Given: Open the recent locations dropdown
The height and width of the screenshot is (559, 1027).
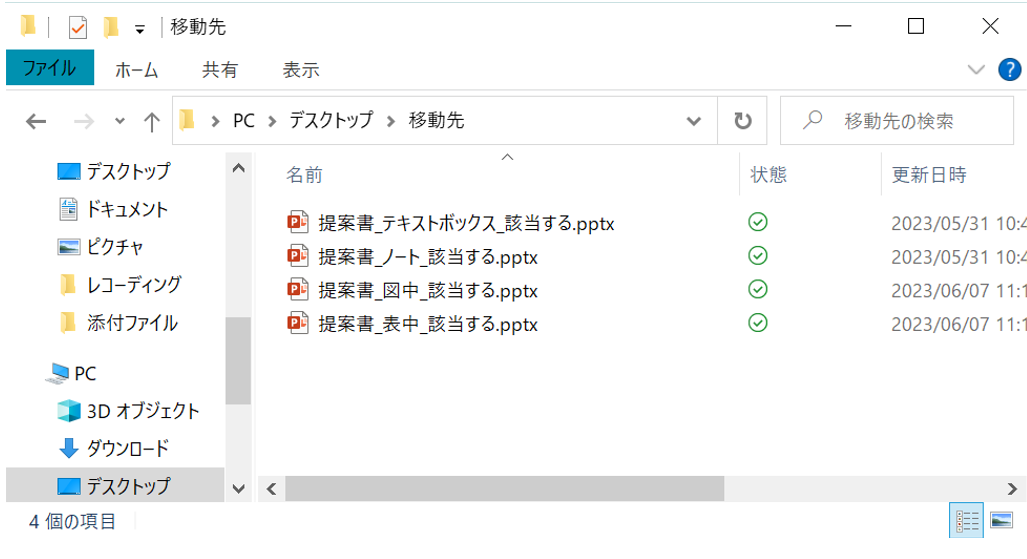Looking at the screenshot, I should click(x=120, y=121).
